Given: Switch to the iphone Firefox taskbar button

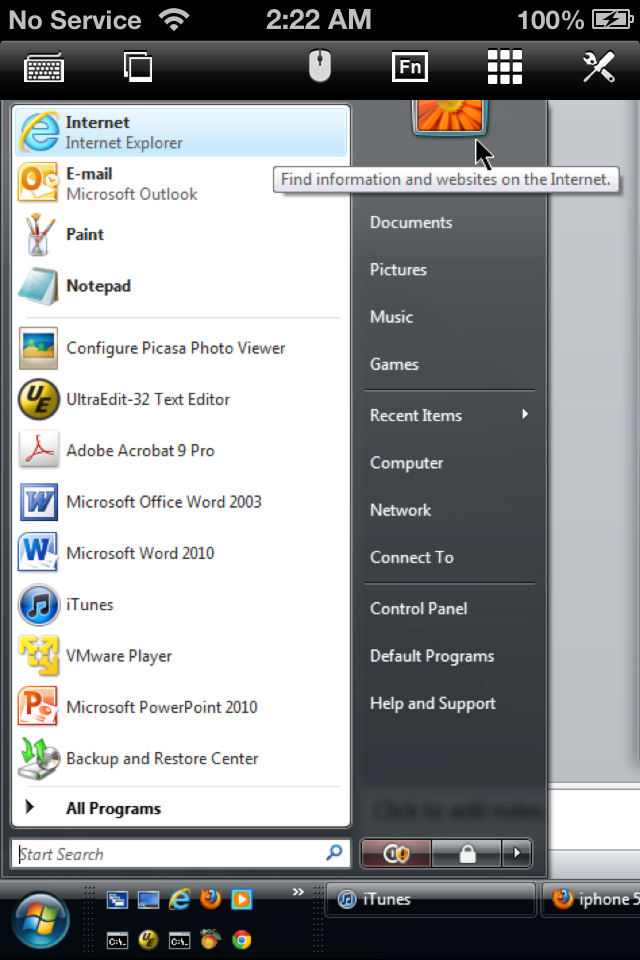Looking at the screenshot, I should (x=591, y=899).
